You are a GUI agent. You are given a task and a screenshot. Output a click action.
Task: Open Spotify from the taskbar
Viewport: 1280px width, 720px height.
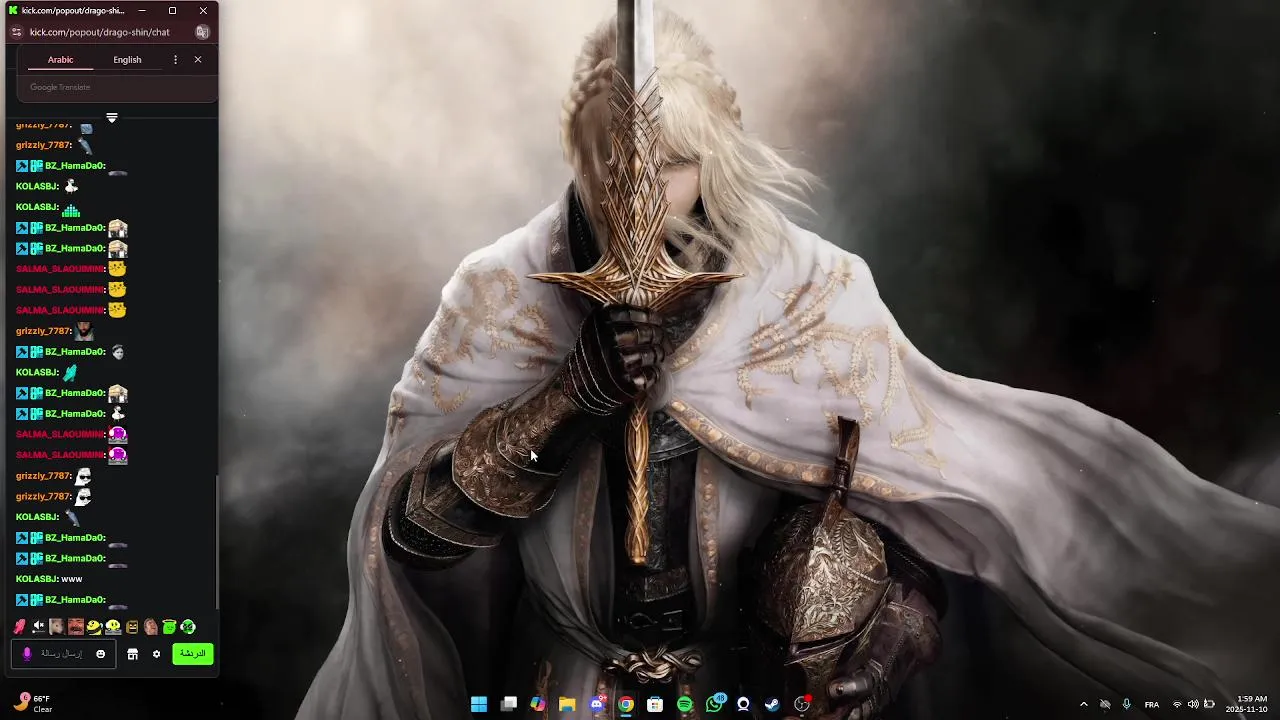(685, 704)
